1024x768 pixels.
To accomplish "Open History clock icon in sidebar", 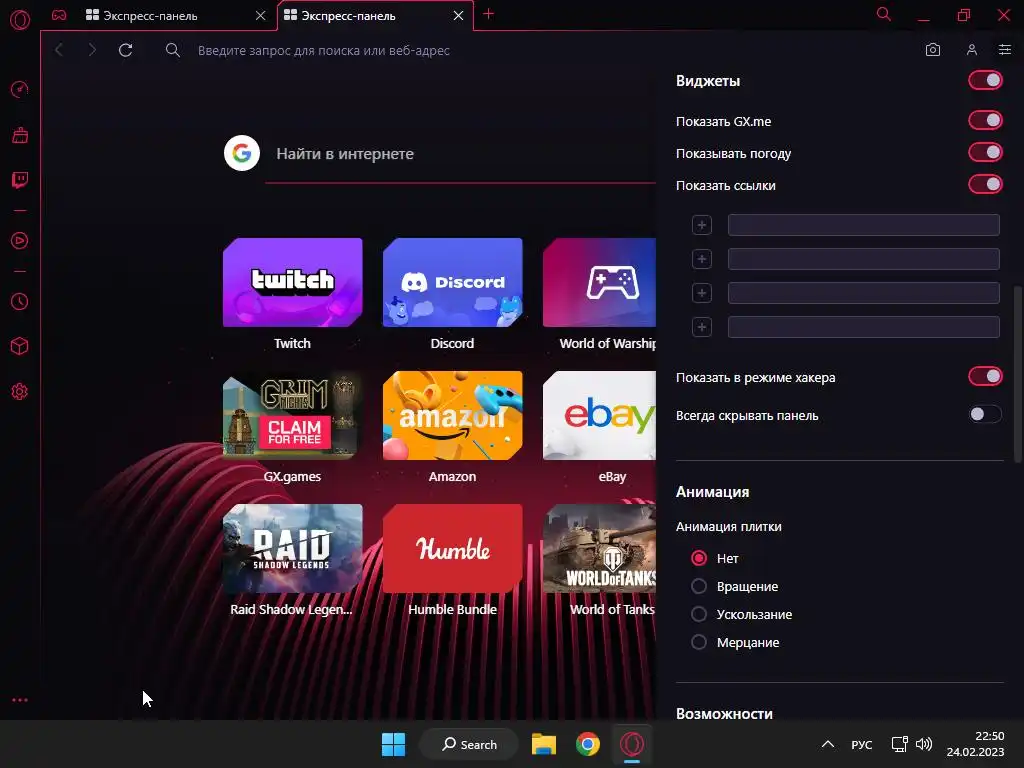I will point(20,301).
